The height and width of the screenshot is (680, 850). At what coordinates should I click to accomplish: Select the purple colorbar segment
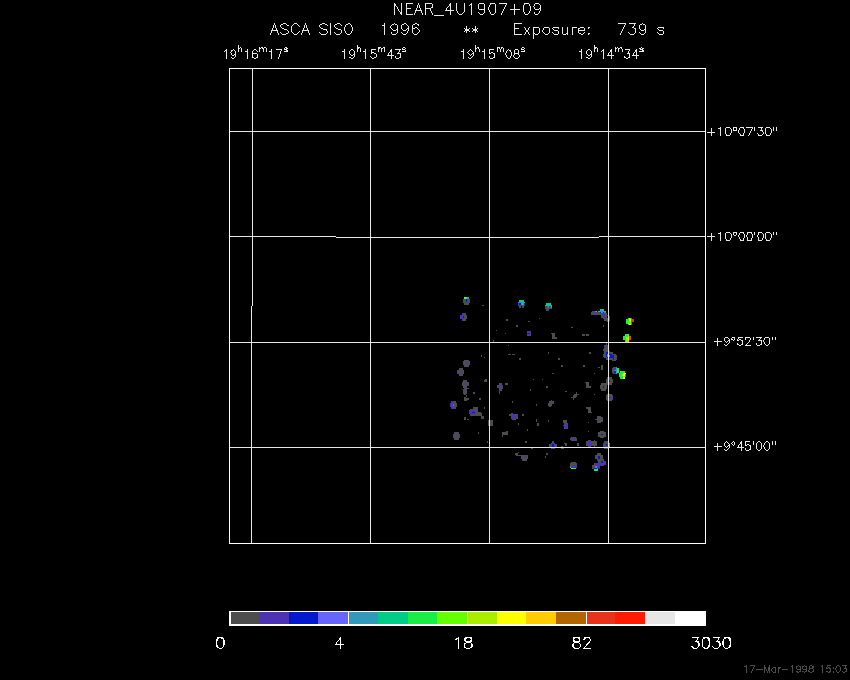tap(274, 618)
